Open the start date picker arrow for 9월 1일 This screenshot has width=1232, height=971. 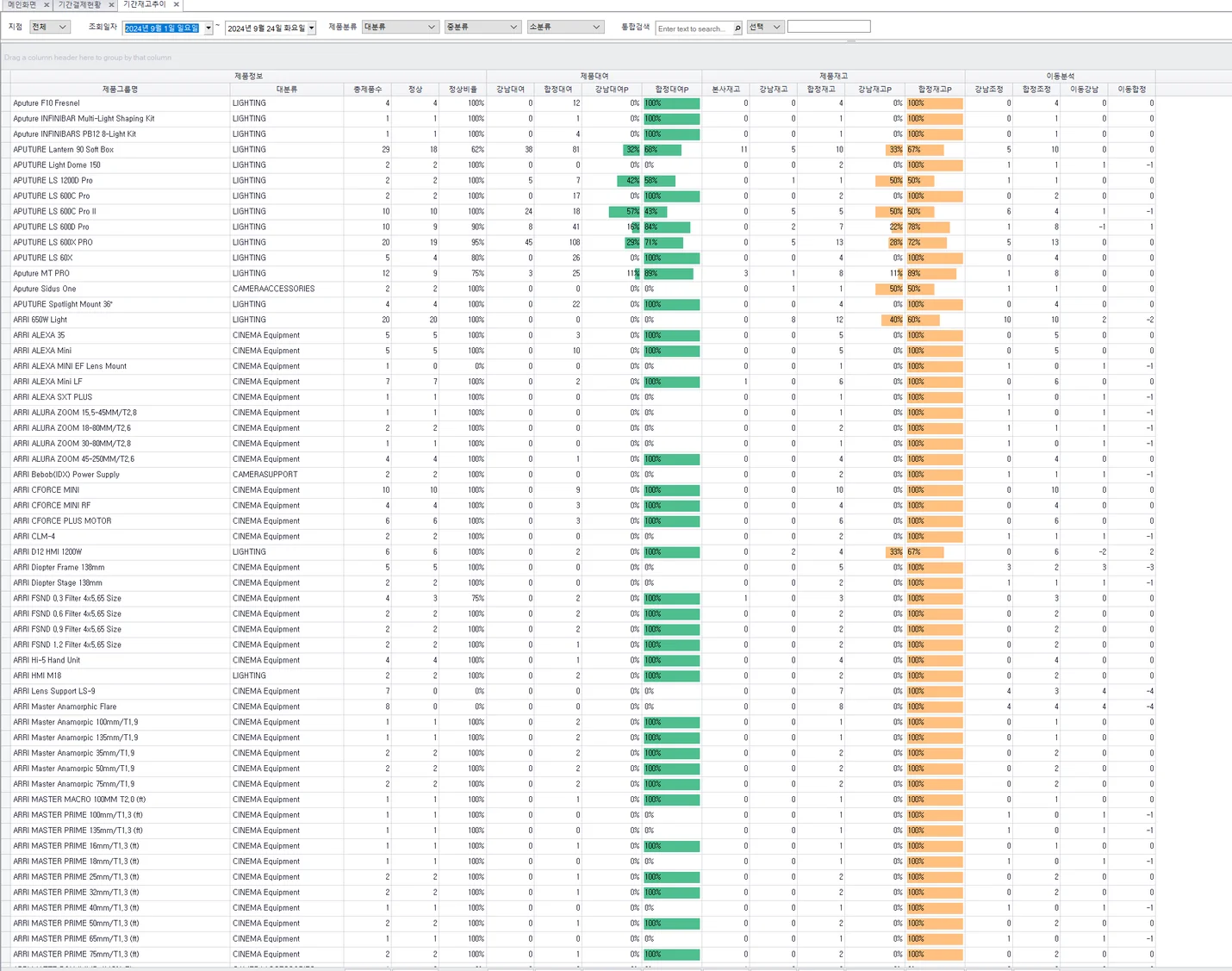[208, 28]
